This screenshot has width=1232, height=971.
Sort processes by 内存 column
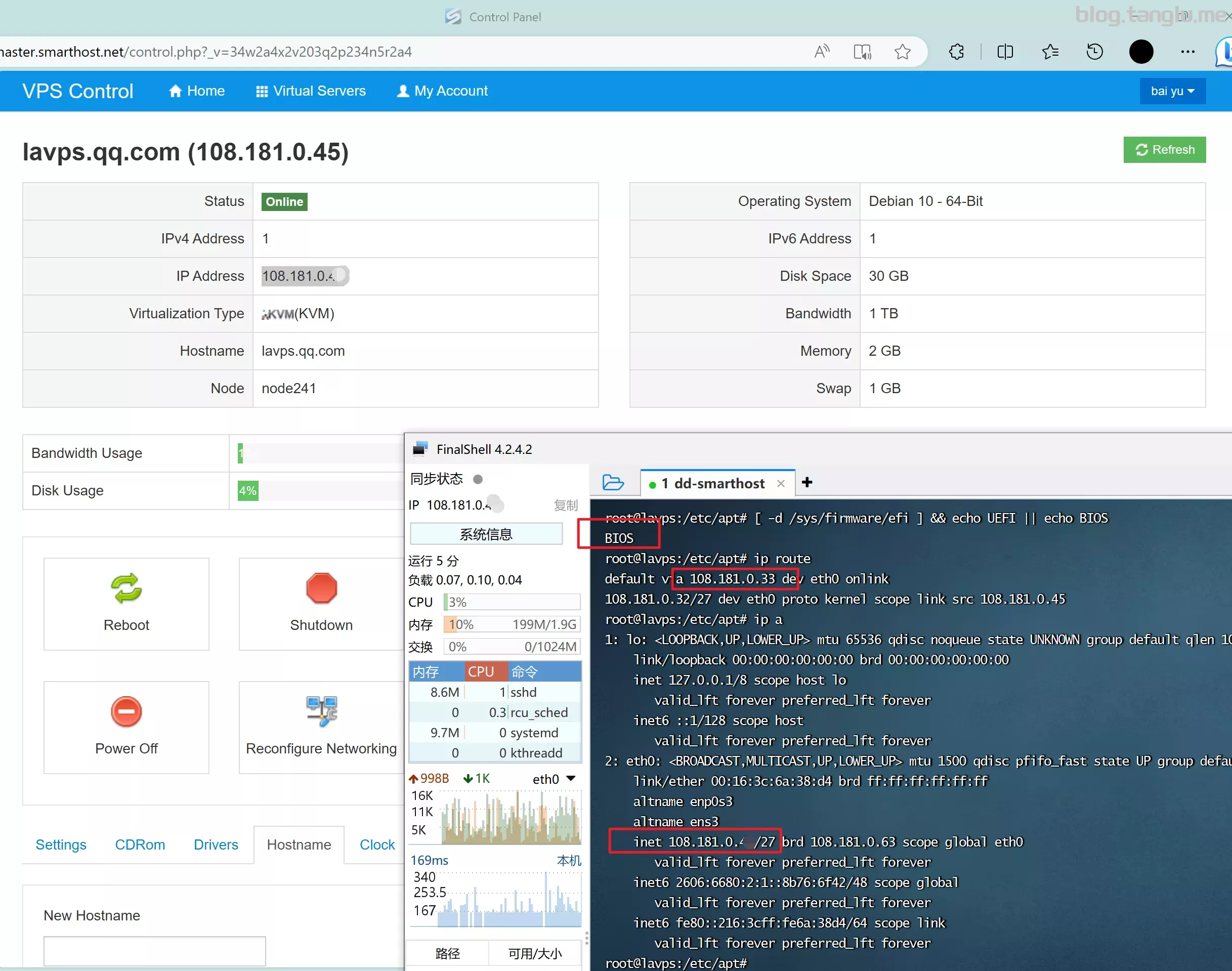pyautogui.click(x=437, y=672)
